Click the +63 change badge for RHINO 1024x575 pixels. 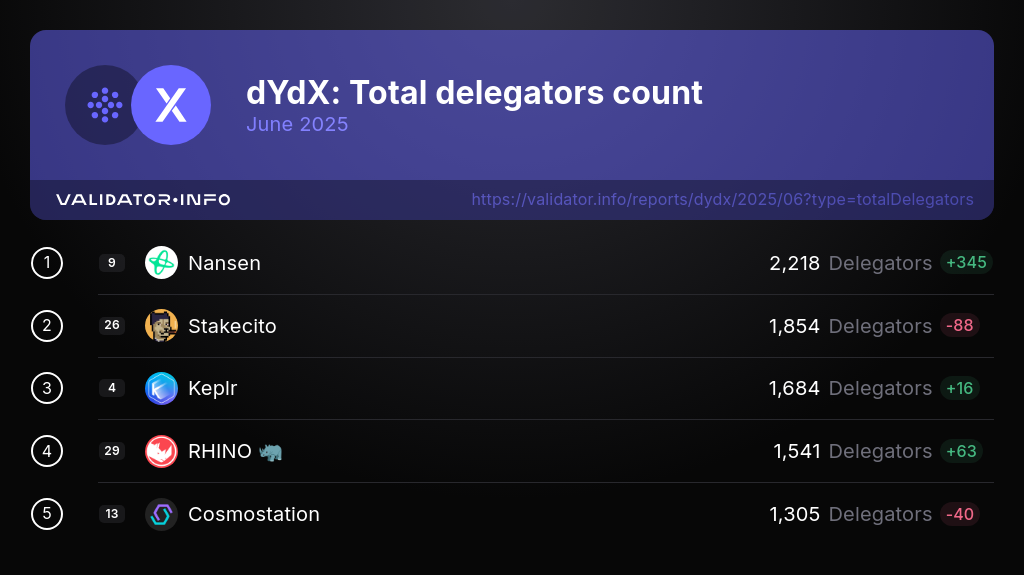tap(961, 451)
